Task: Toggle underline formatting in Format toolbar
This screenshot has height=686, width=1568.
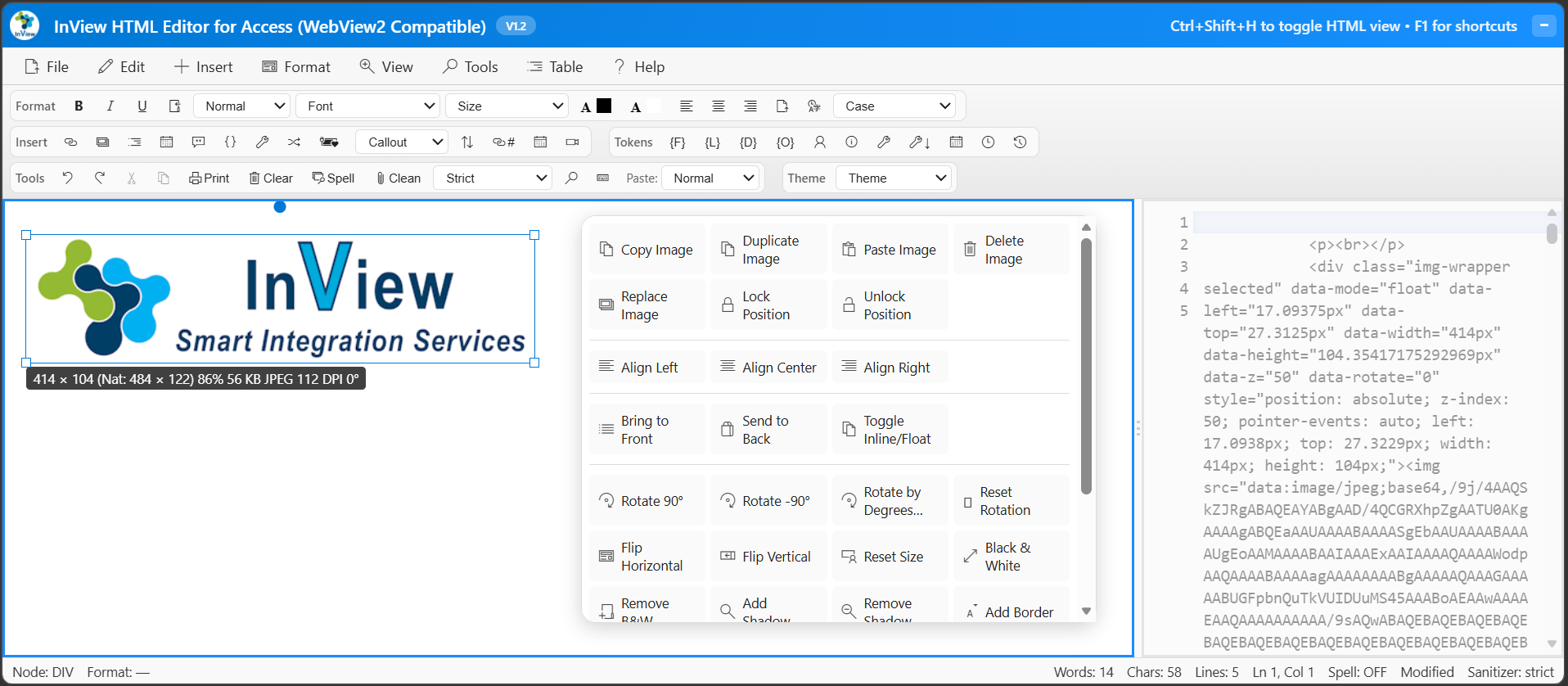Action: coord(142,106)
